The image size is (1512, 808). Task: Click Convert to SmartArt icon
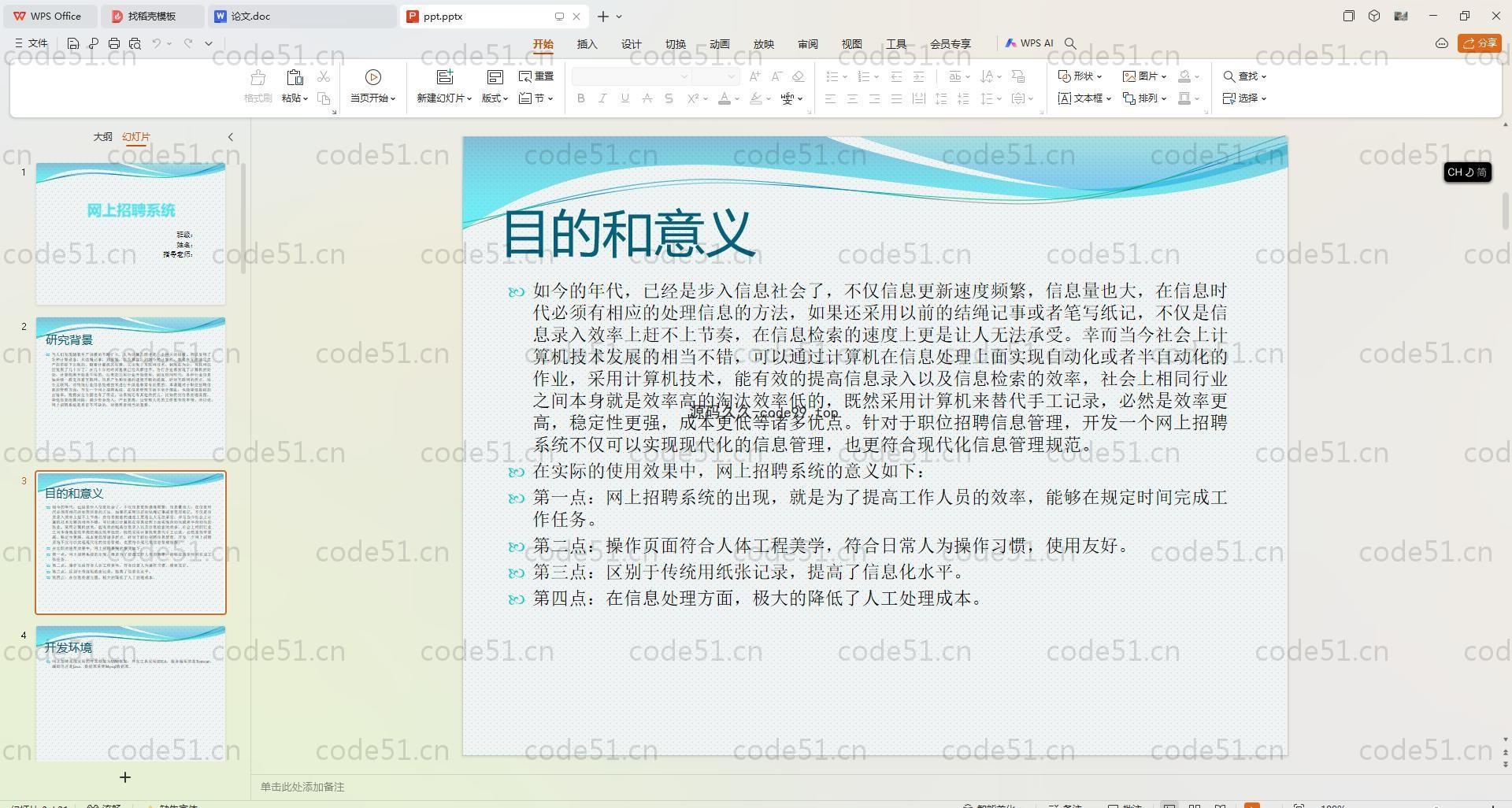[x=1018, y=76]
